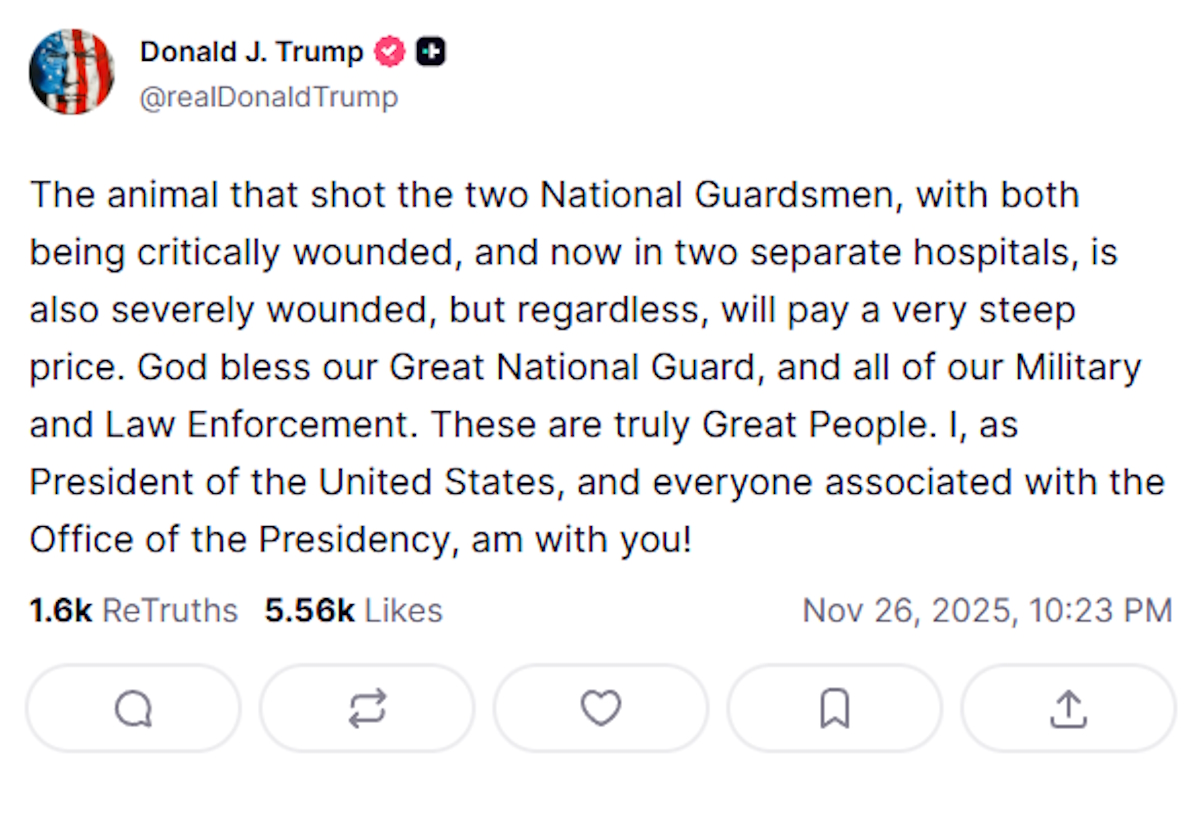Bookmark this Truth with the bookmark icon
Viewport: 1200px width, 821px height.
tap(834, 708)
